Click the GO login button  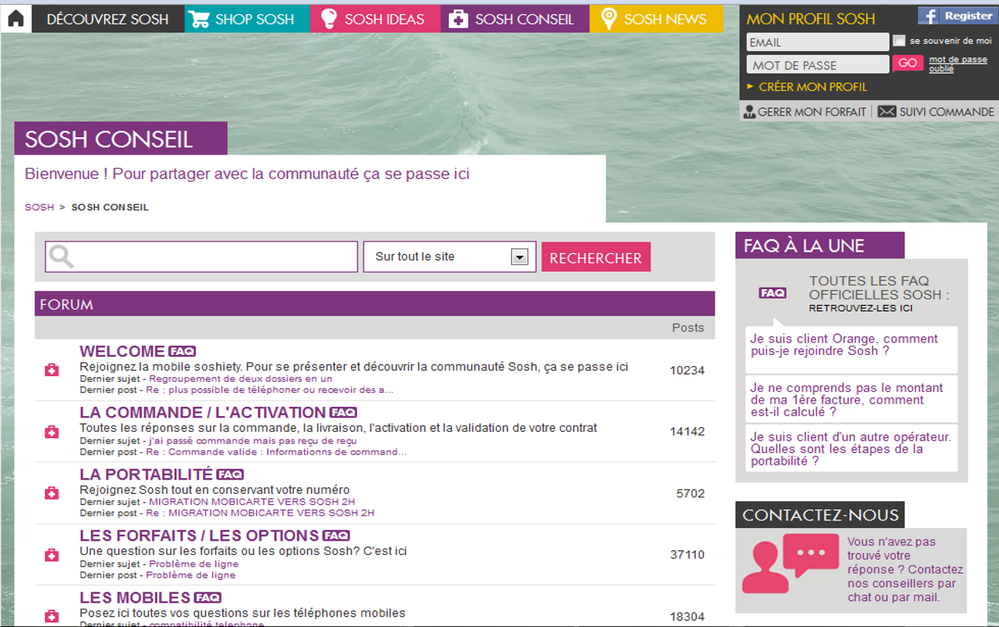[908, 62]
